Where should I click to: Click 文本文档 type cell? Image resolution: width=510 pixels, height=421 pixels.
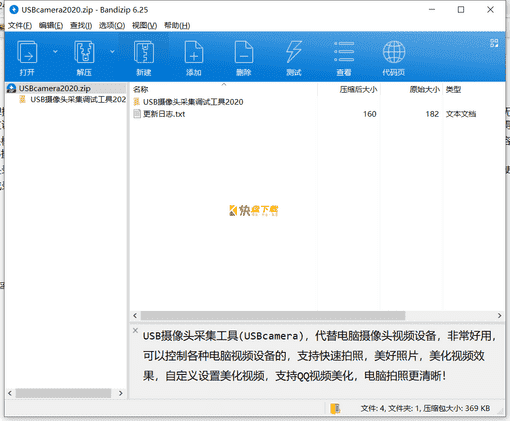pyautogui.click(x=461, y=114)
